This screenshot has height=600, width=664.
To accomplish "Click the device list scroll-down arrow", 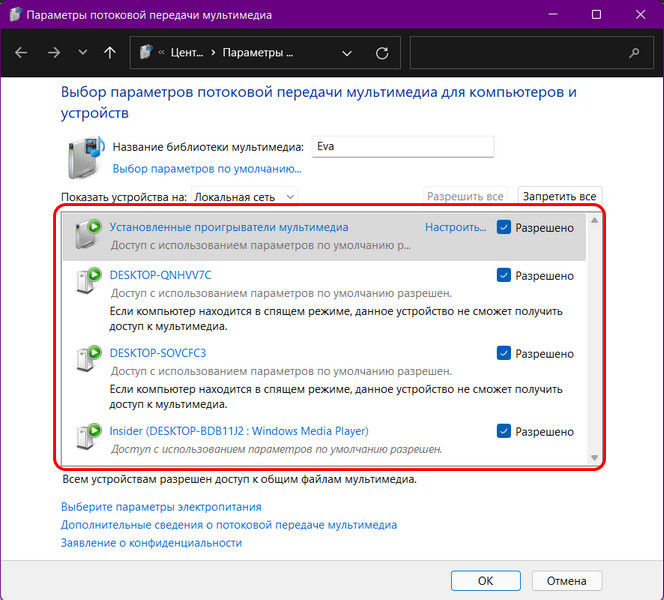I will coord(595,458).
